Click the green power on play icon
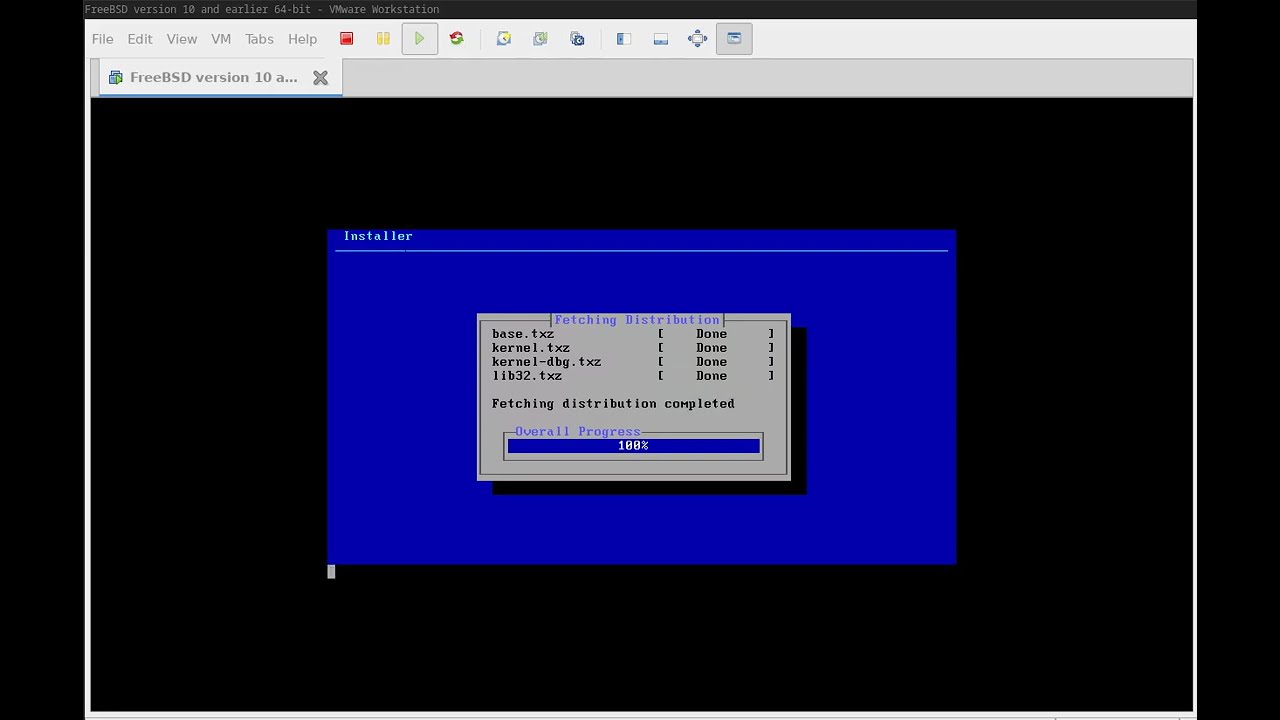 [x=420, y=39]
